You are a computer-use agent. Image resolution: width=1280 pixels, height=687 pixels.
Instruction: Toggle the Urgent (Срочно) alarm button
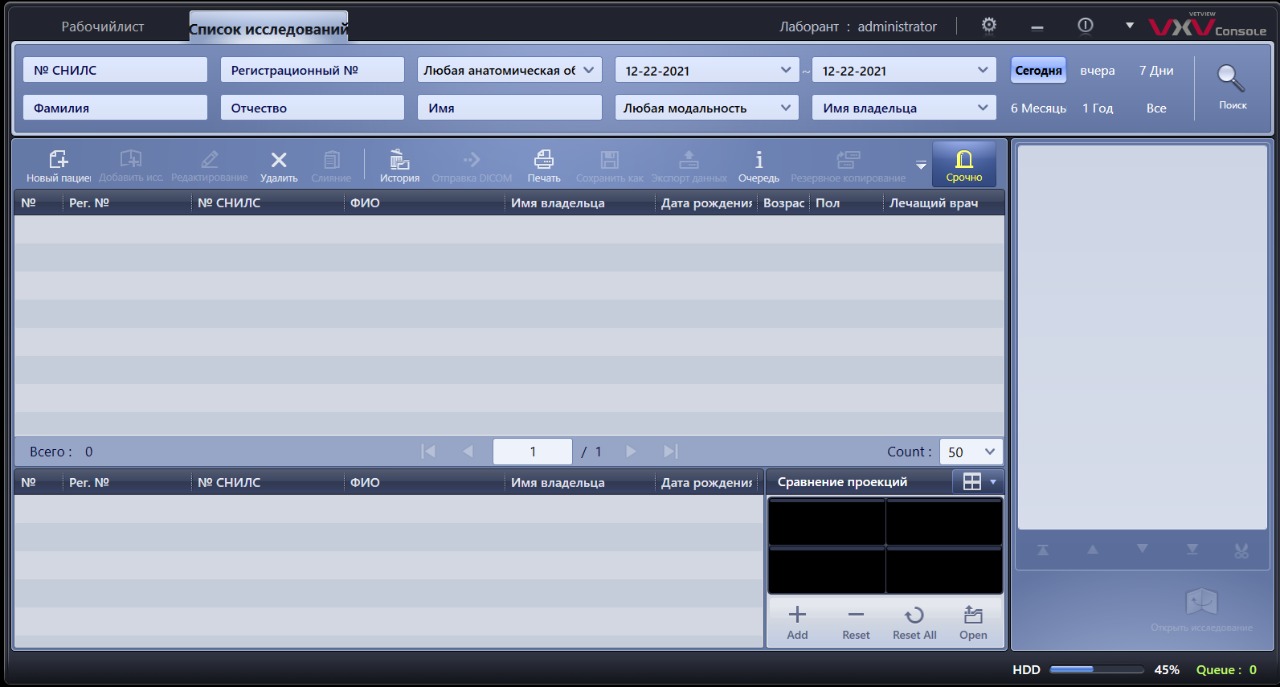[964, 165]
